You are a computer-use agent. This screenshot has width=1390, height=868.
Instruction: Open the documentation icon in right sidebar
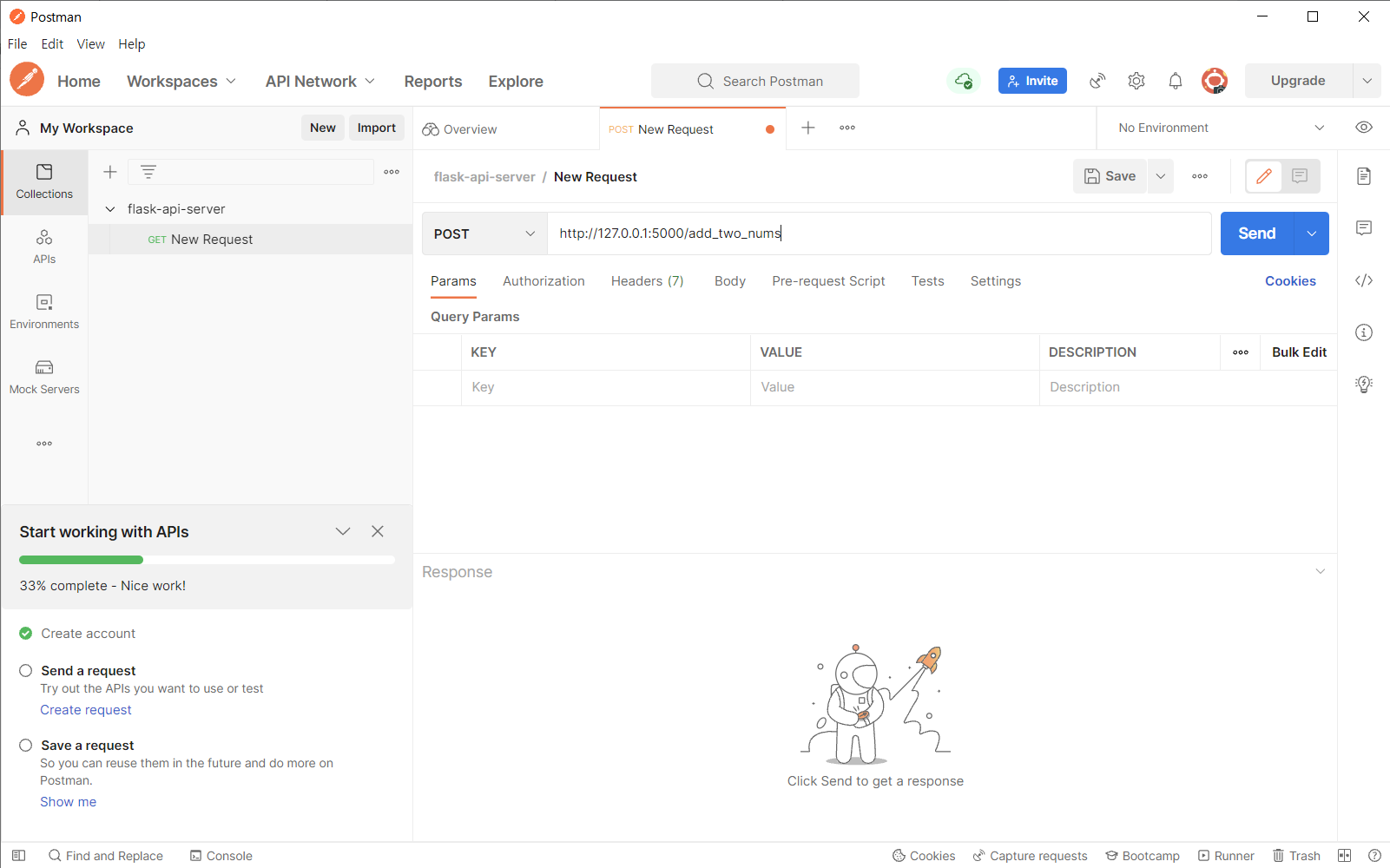1364,176
